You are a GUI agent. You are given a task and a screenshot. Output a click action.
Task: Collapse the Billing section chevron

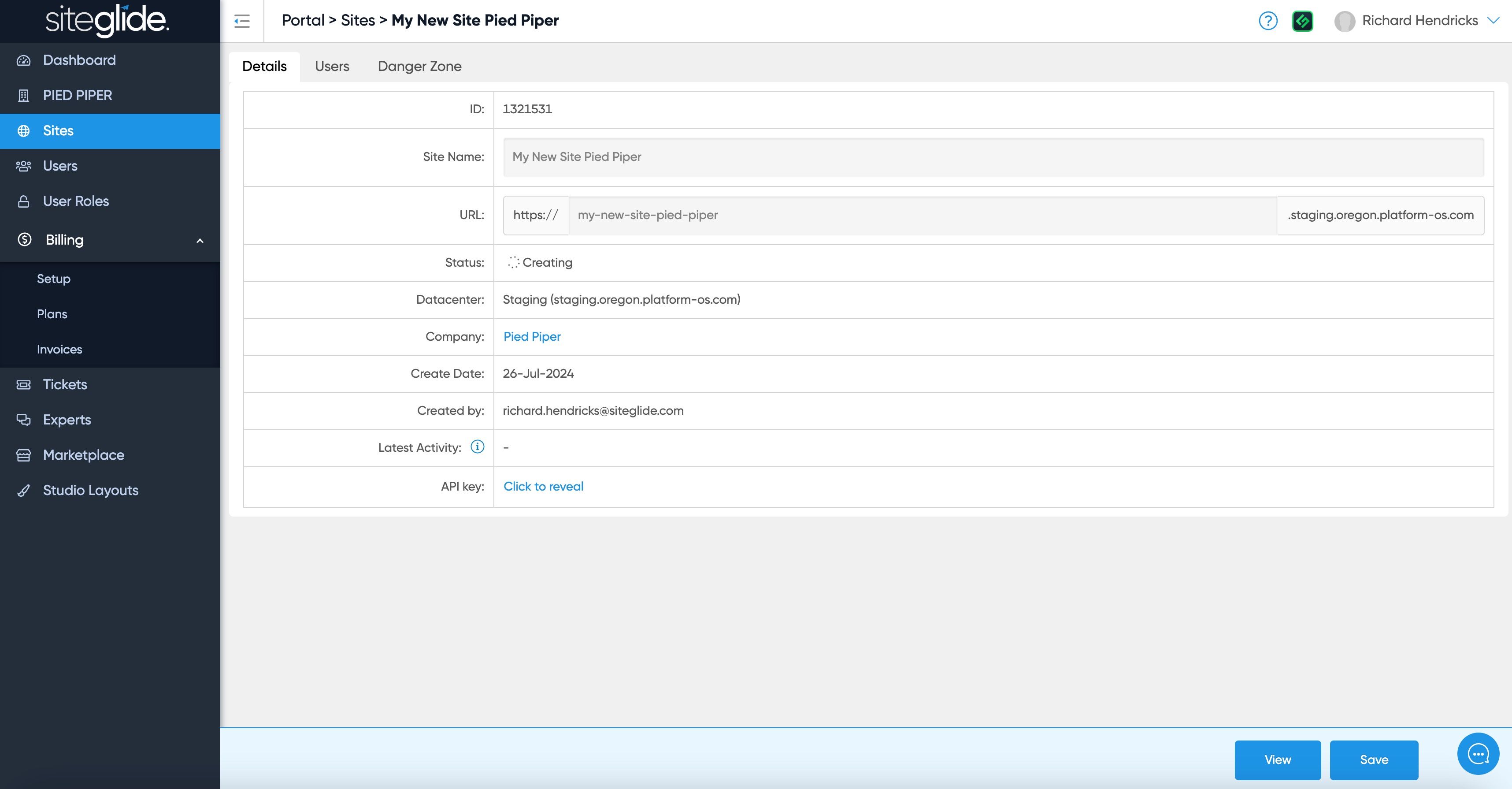pos(200,241)
